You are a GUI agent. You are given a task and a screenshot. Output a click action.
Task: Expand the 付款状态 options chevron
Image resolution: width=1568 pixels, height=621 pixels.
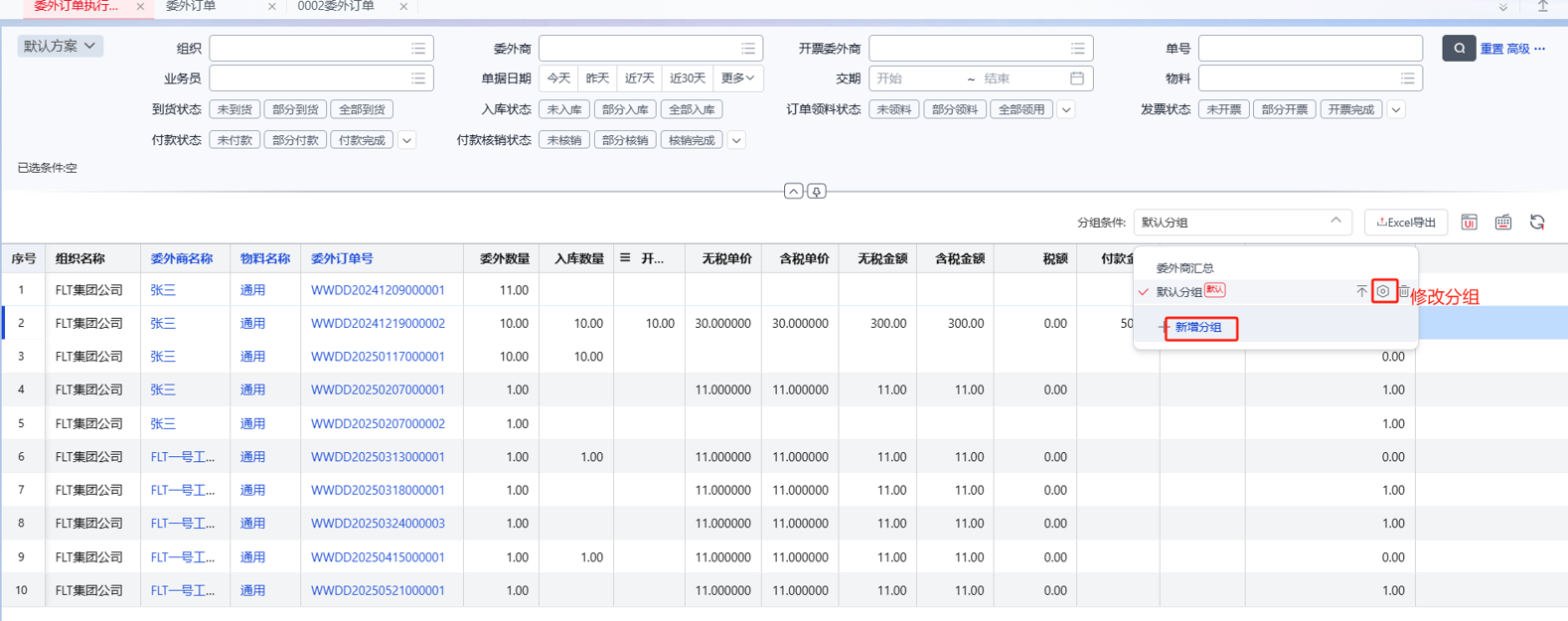[x=406, y=140]
